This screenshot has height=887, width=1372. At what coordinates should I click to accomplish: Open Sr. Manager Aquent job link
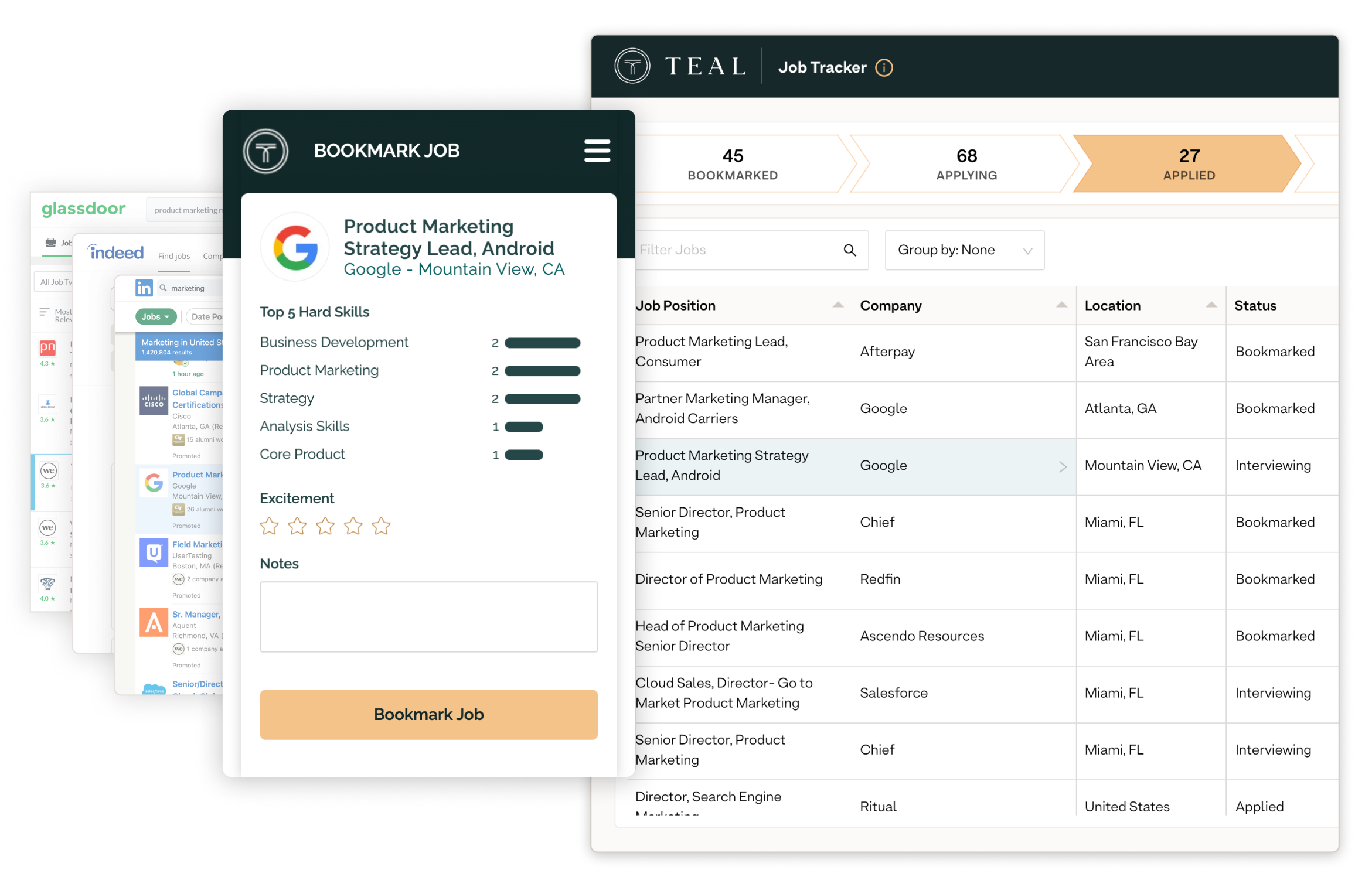coord(196,614)
